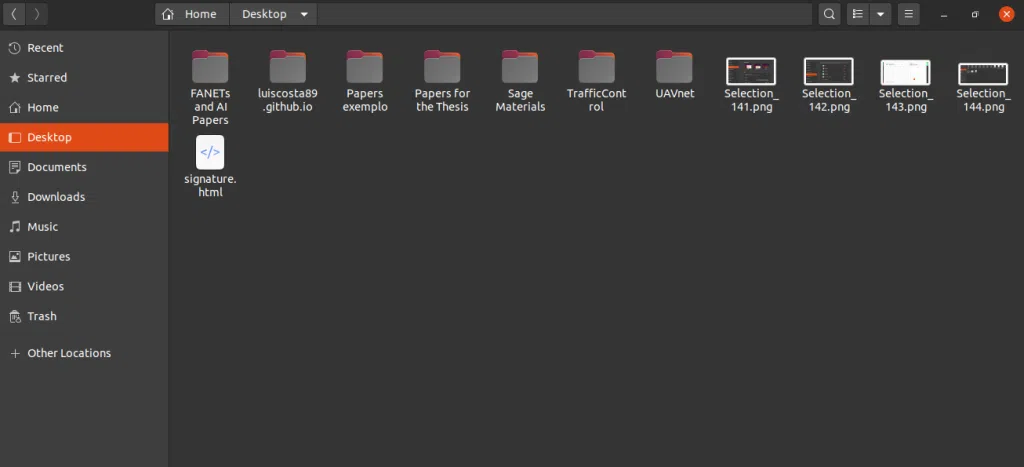Screen dimensions: 1024x467
Task: Click the Documents page icon
Action: pyautogui.click(x=14, y=167)
